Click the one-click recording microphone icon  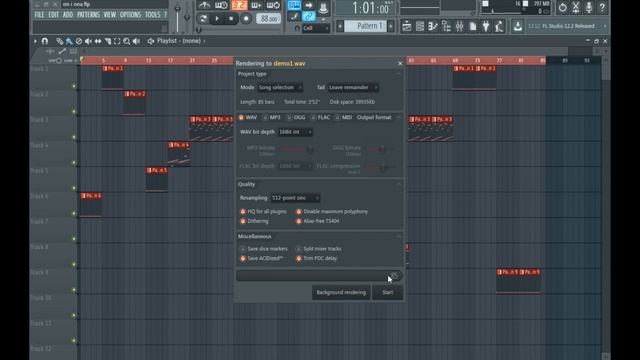(589, 7)
